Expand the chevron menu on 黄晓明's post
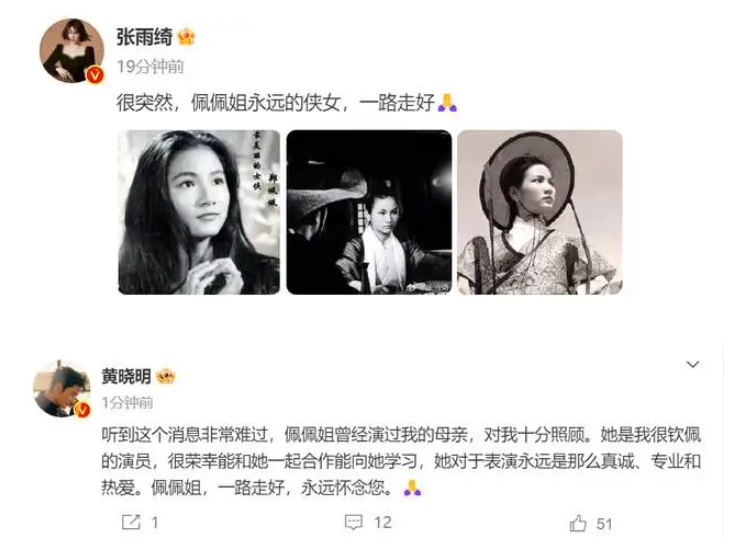This screenshot has height=553, width=739. click(693, 364)
